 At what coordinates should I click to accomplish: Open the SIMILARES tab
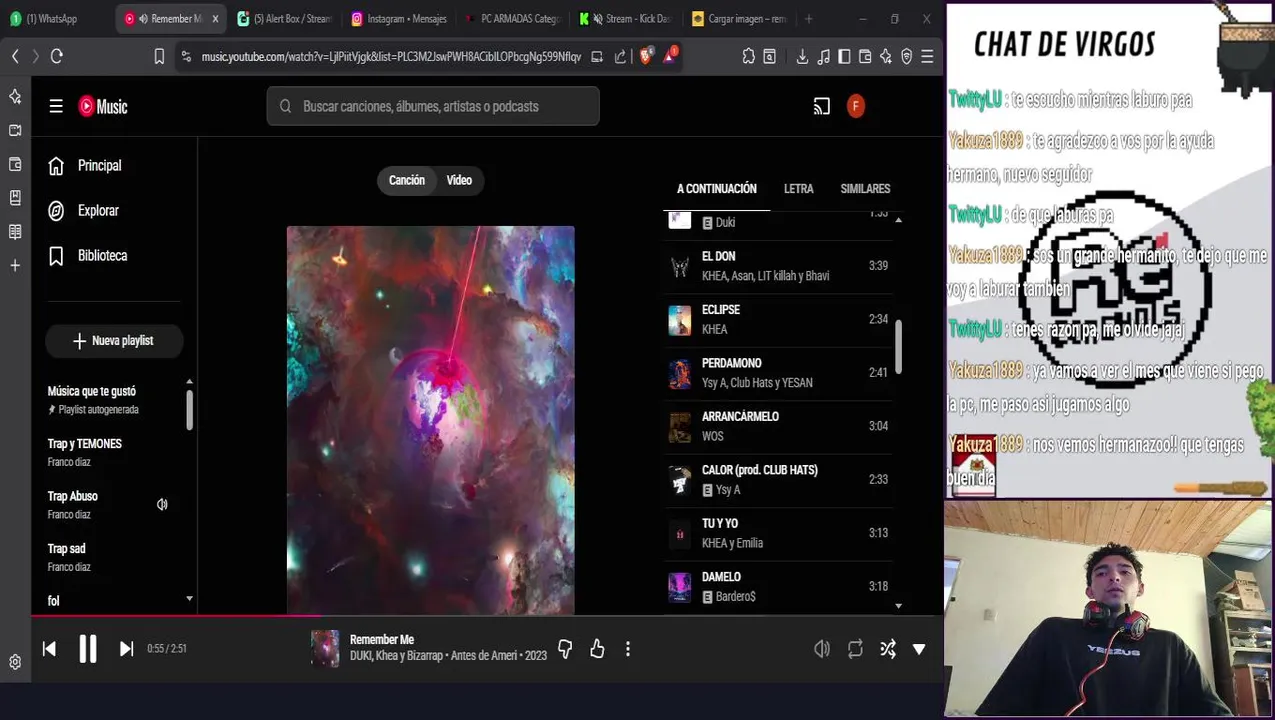[865, 188]
